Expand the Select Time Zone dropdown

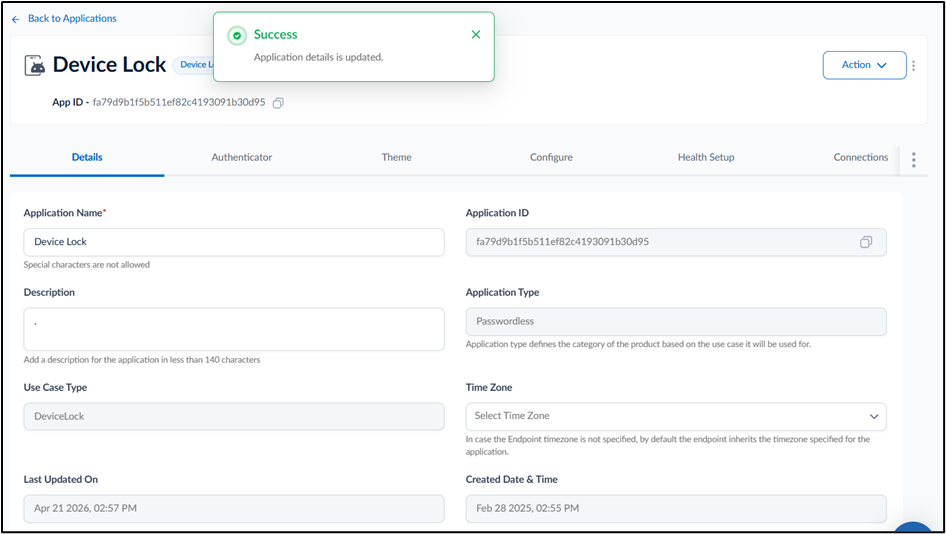coord(676,416)
